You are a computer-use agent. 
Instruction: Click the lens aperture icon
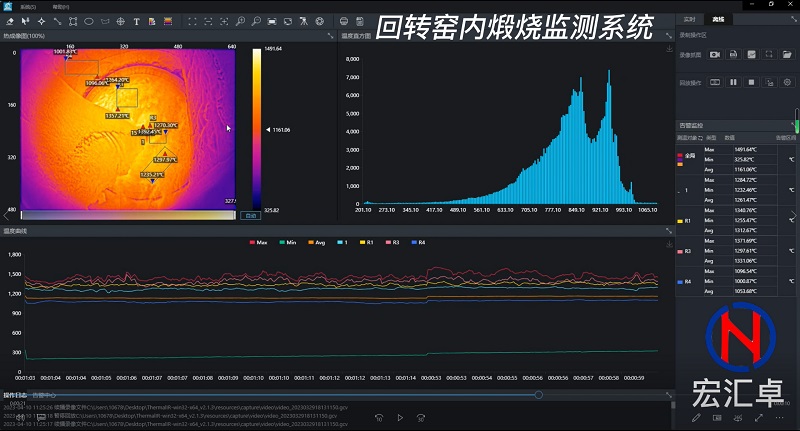(319, 21)
